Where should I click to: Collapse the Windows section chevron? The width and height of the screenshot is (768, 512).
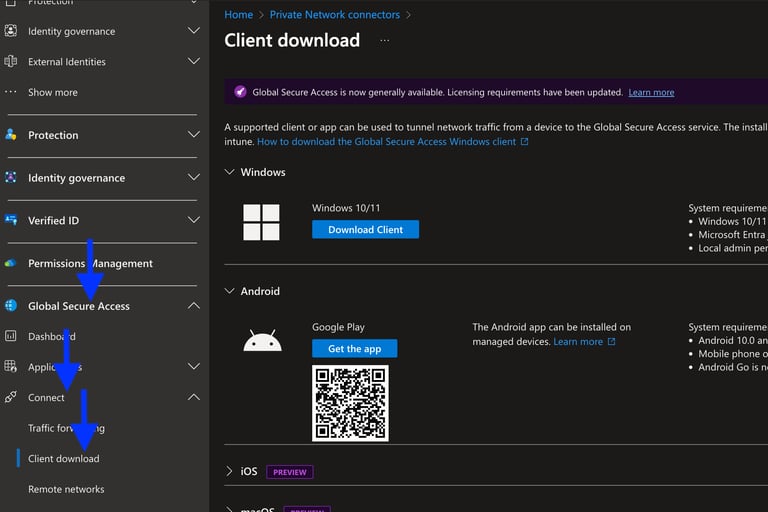pyautogui.click(x=229, y=171)
